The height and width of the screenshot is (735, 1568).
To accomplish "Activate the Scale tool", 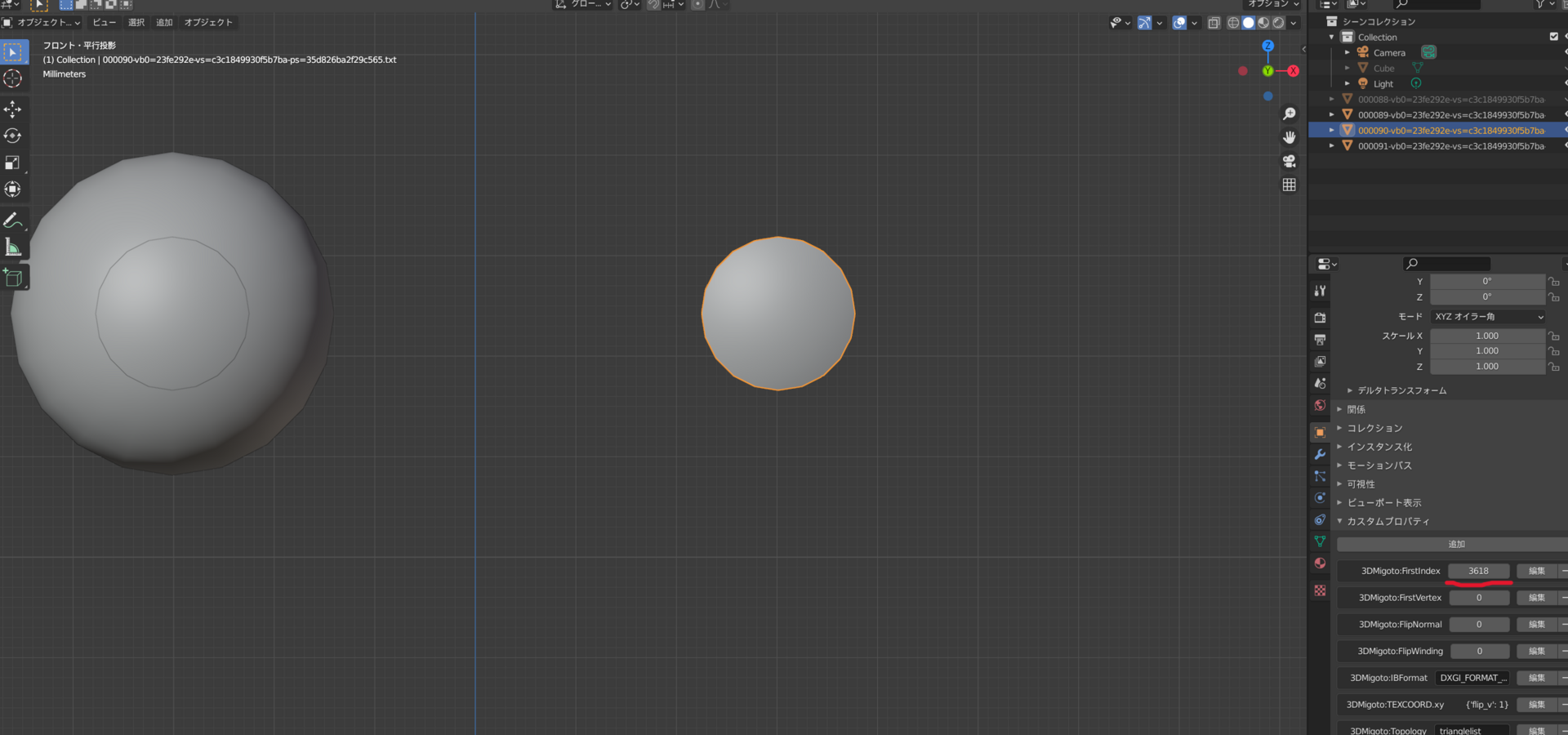I will 13,163.
